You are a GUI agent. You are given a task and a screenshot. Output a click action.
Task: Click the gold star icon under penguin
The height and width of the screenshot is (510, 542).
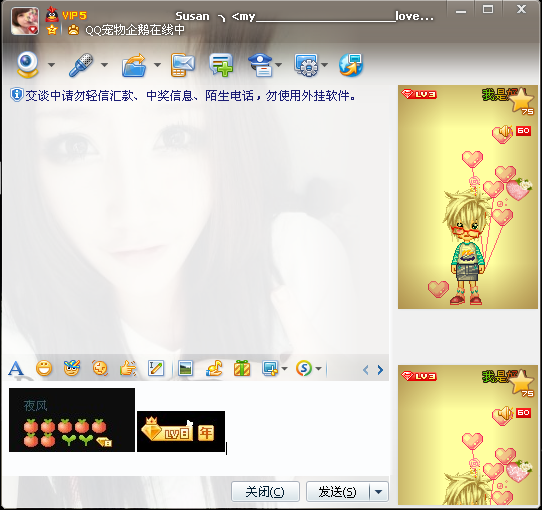pos(52,30)
